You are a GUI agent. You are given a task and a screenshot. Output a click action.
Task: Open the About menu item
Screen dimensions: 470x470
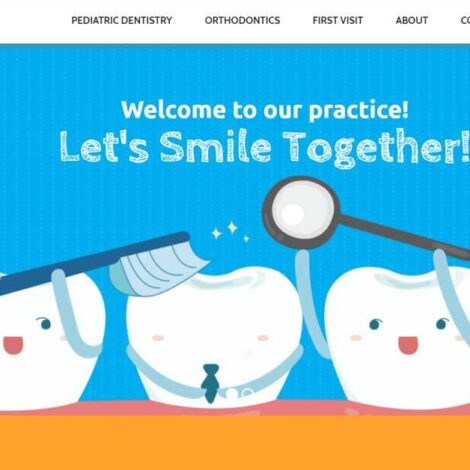point(412,20)
